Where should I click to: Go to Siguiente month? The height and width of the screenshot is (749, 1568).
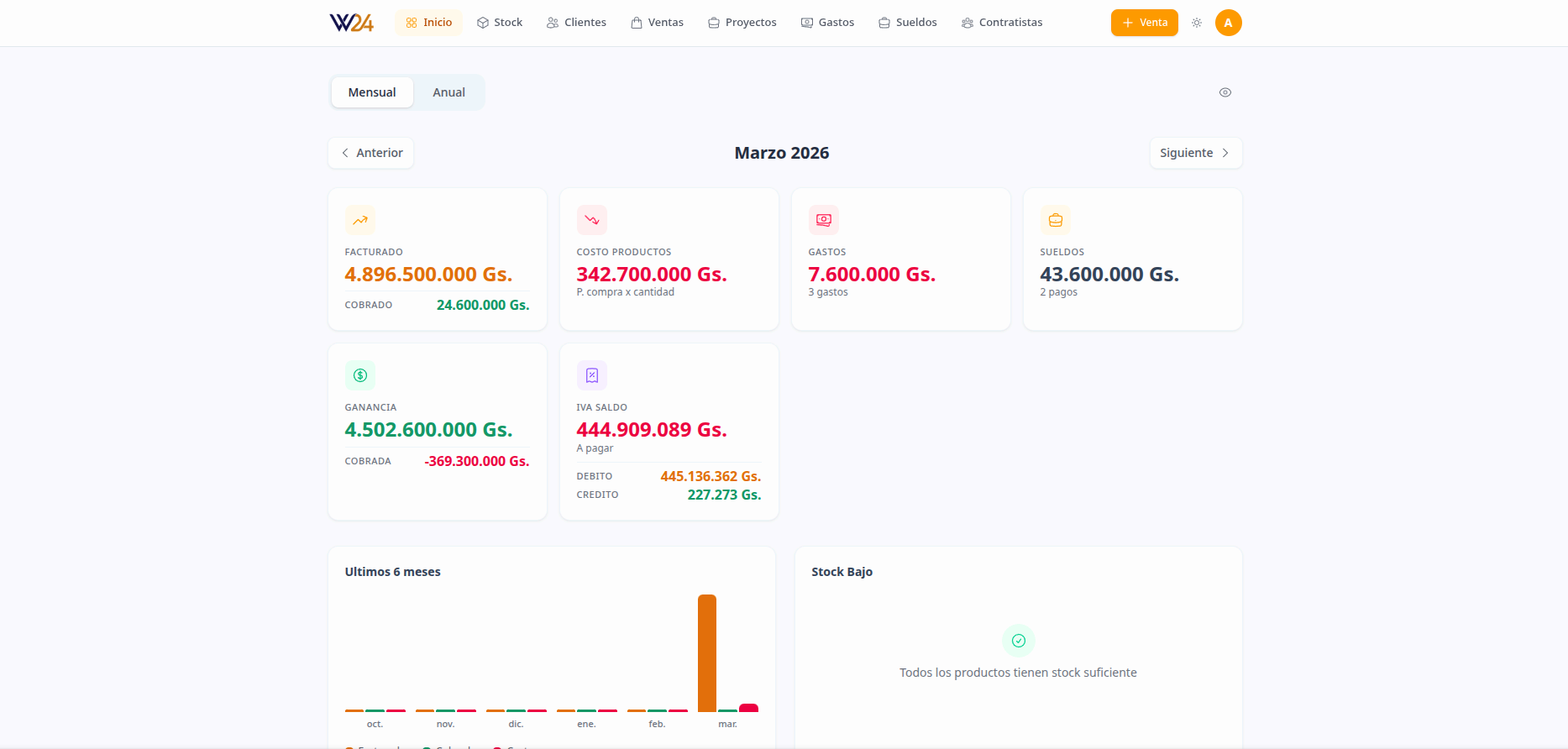1195,153
